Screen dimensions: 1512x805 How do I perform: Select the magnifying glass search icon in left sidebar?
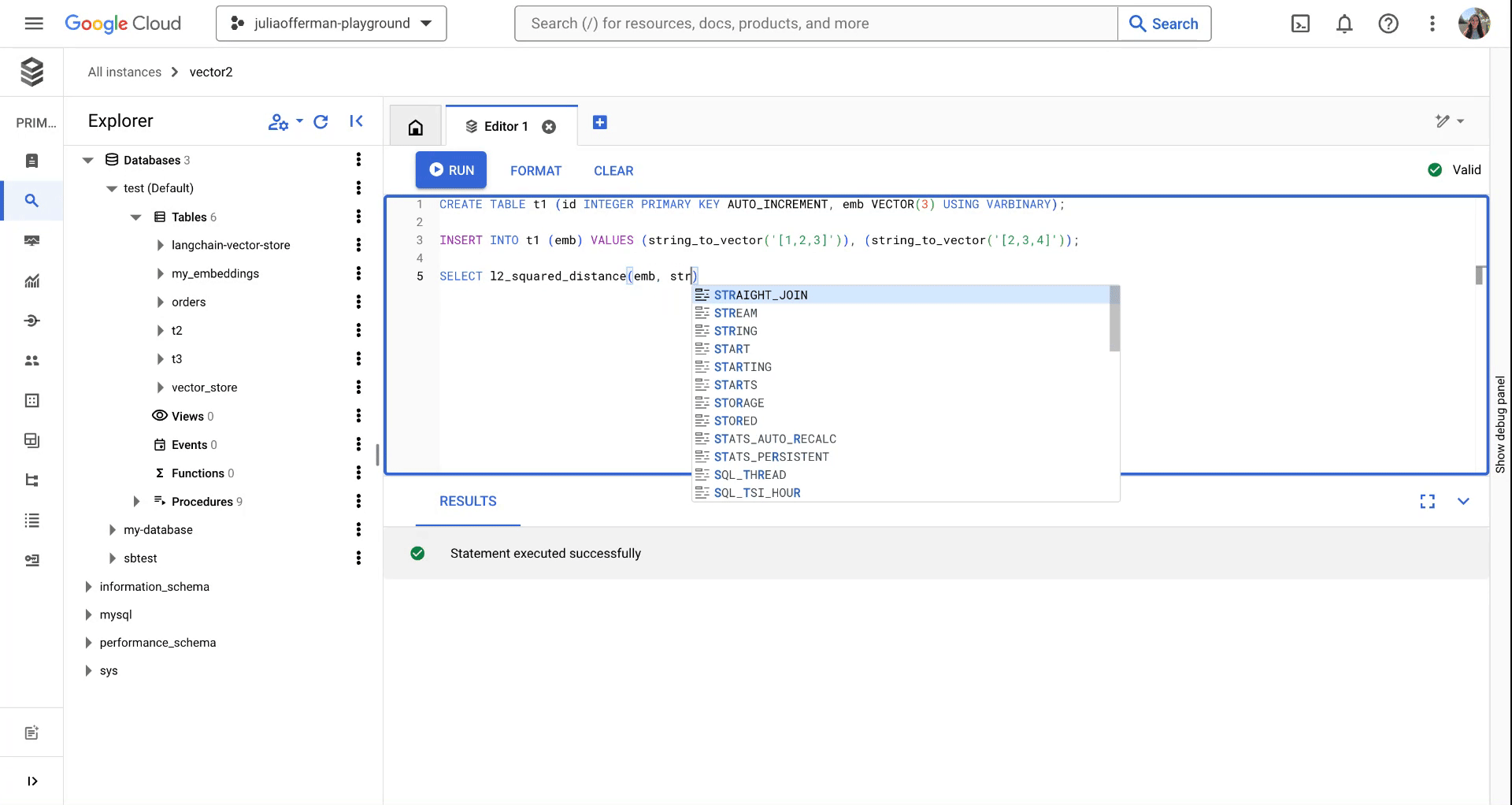pyautogui.click(x=31, y=201)
